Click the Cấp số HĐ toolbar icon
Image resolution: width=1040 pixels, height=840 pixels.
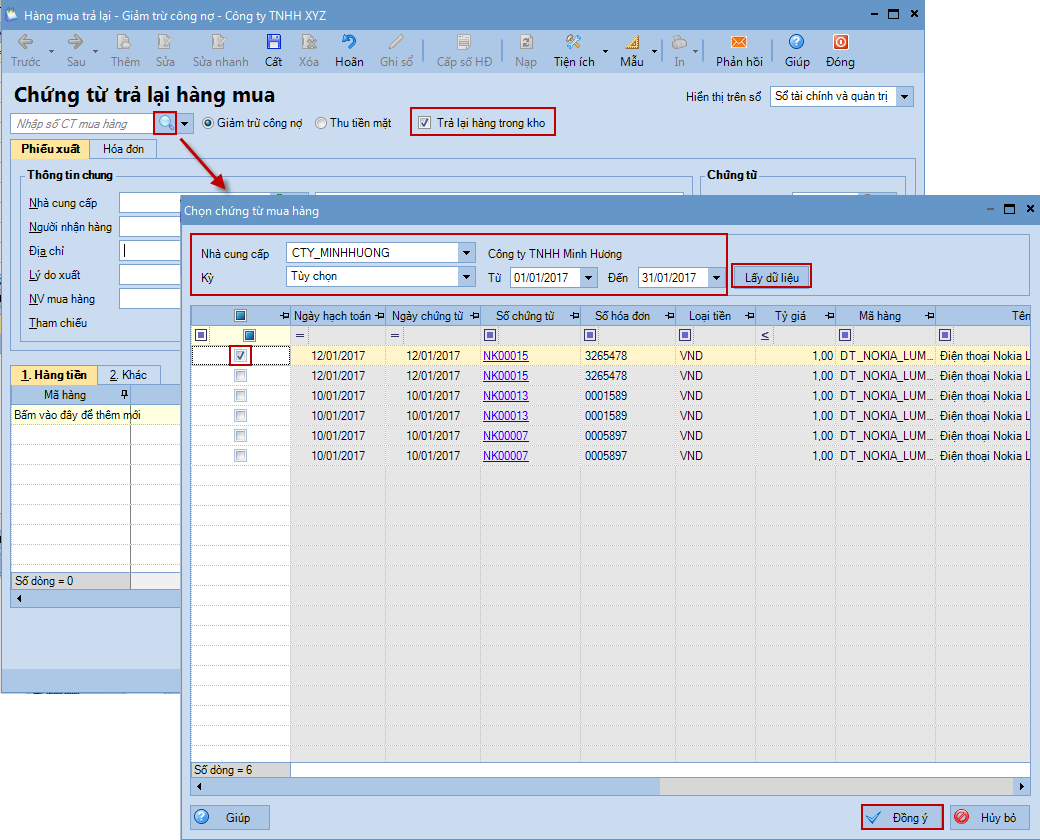[x=464, y=42]
